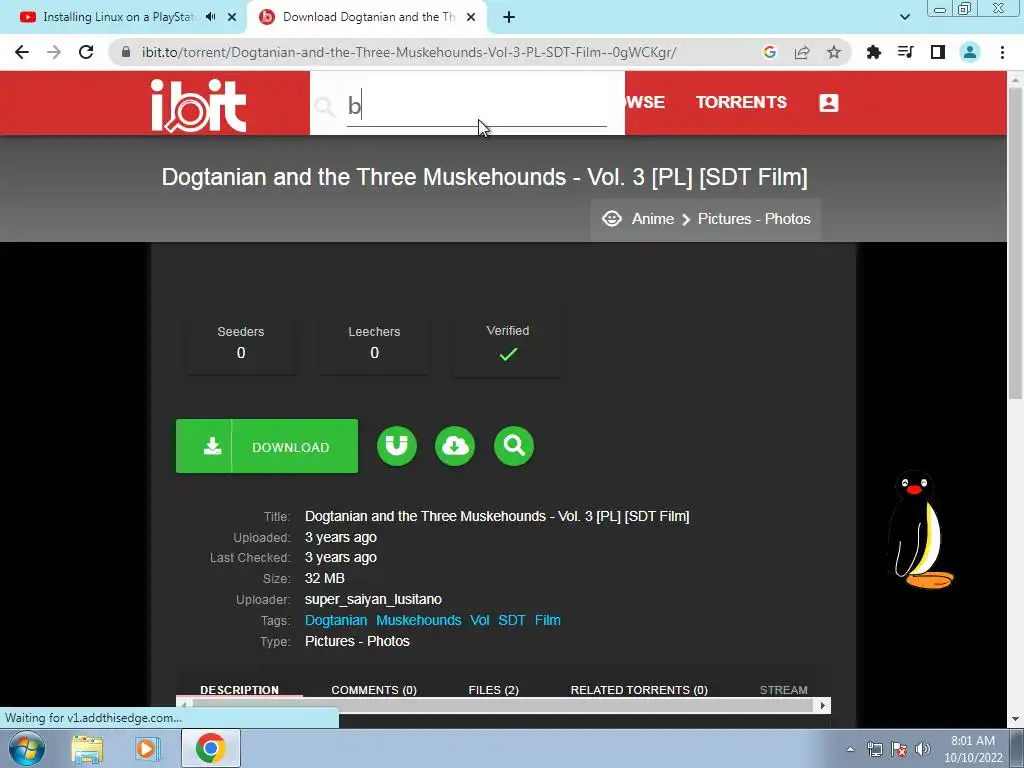Click the green magnet link icon

tap(397, 446)
